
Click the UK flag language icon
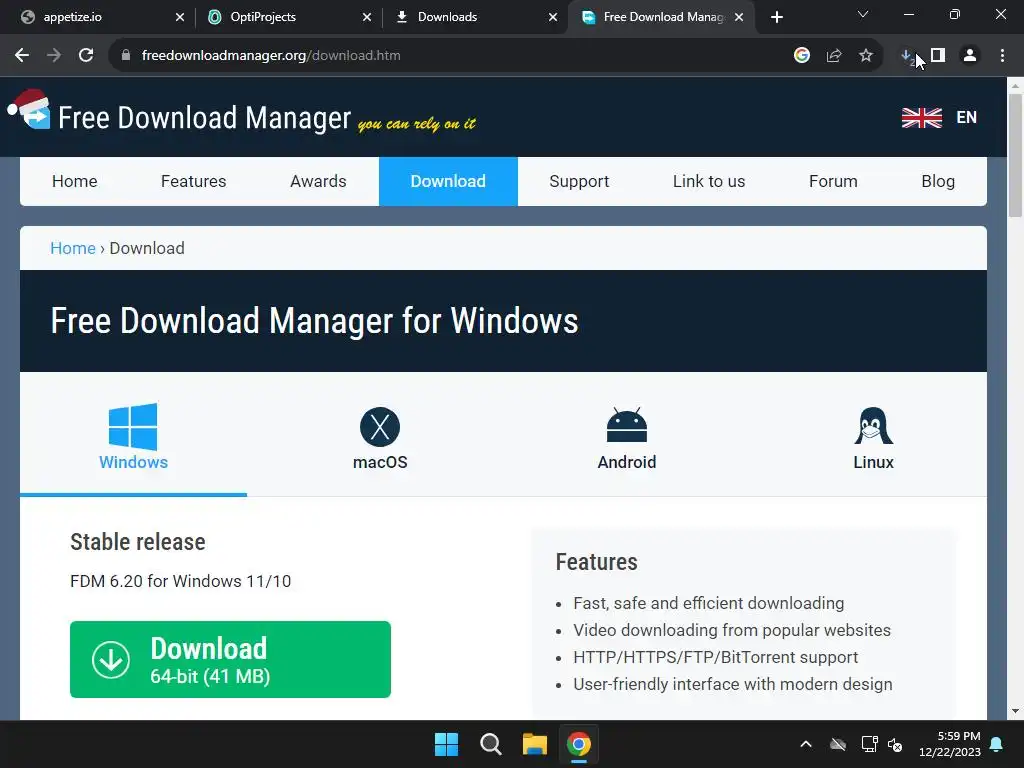pos(921,118)
